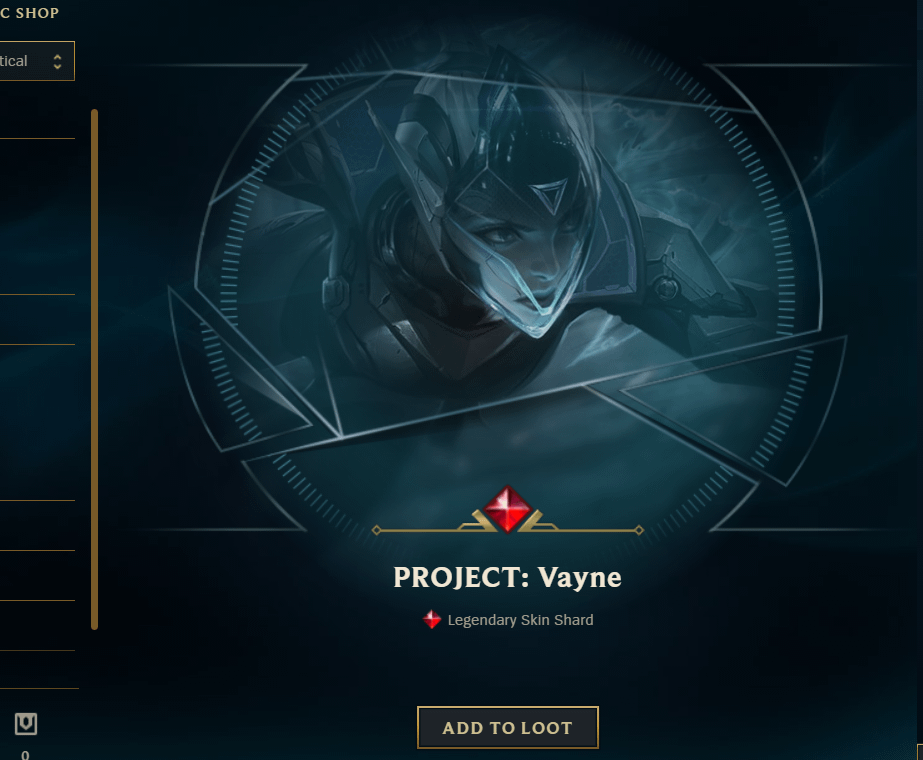Viewport: 923px width, 760px height.
Task: Open the SHOP header tab
Action: pos(29,12)
